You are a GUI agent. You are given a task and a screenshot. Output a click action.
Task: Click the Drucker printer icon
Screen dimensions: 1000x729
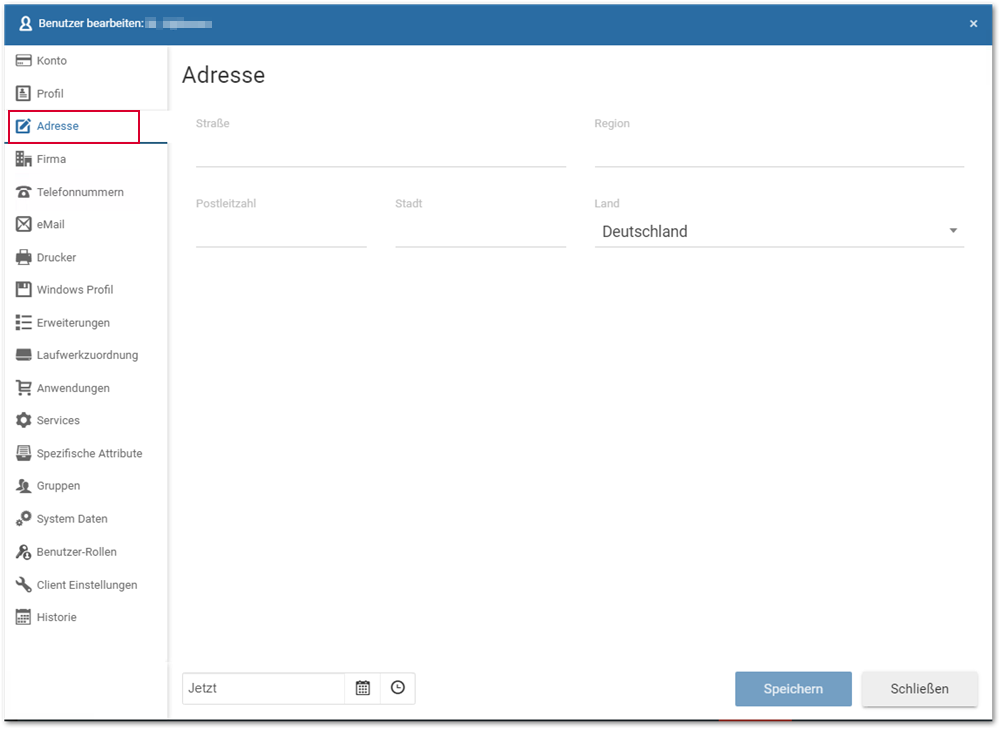point(24,257)
